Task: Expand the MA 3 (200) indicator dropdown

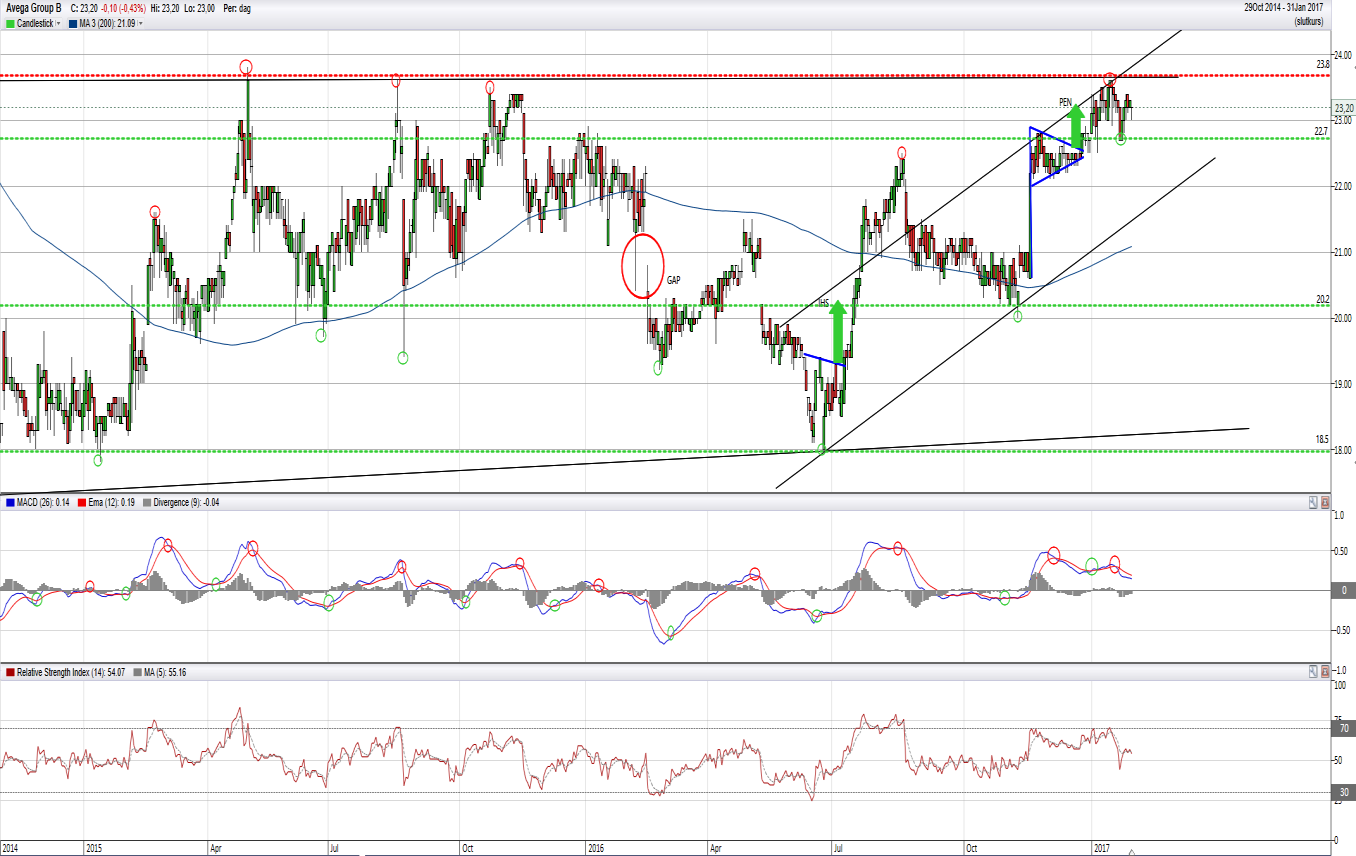Action: pos(141,22)
